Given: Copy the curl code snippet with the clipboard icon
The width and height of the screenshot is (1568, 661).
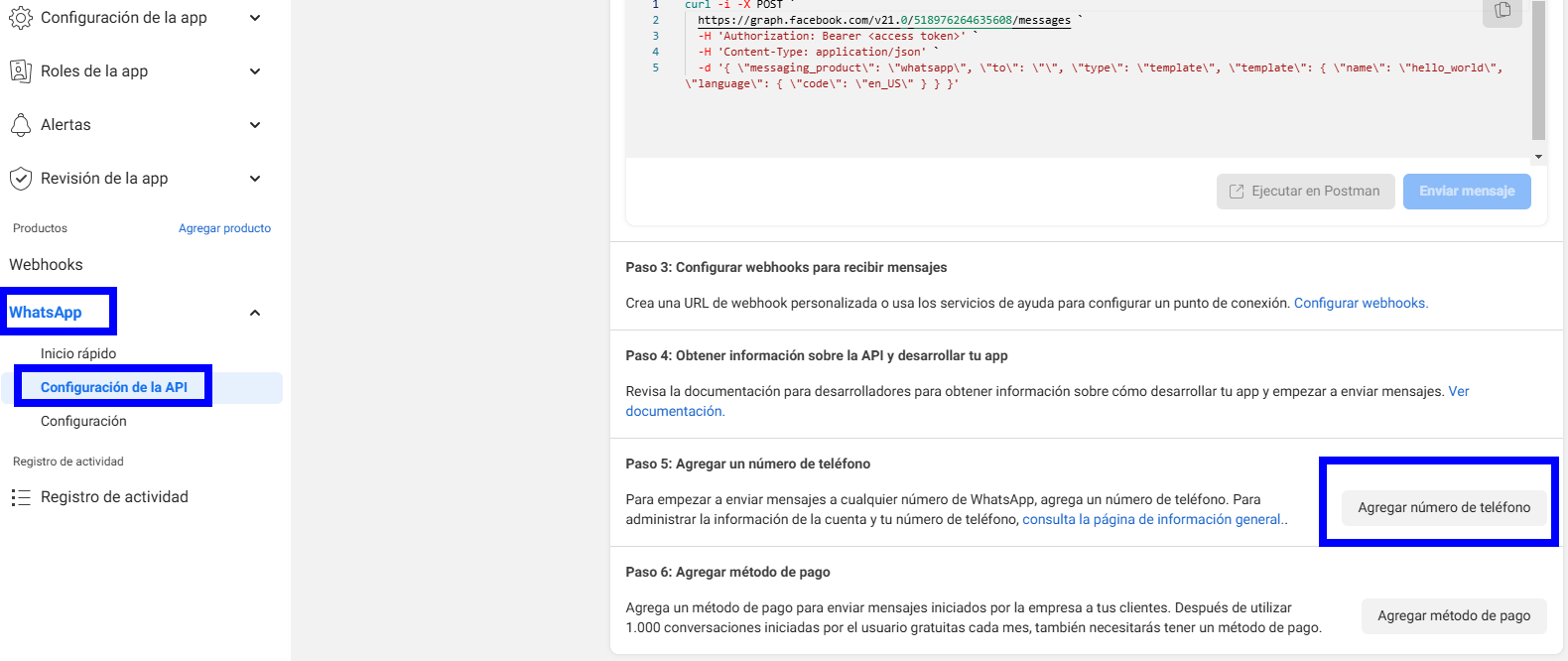Looking at the screenshot, I should point(1503,10).
